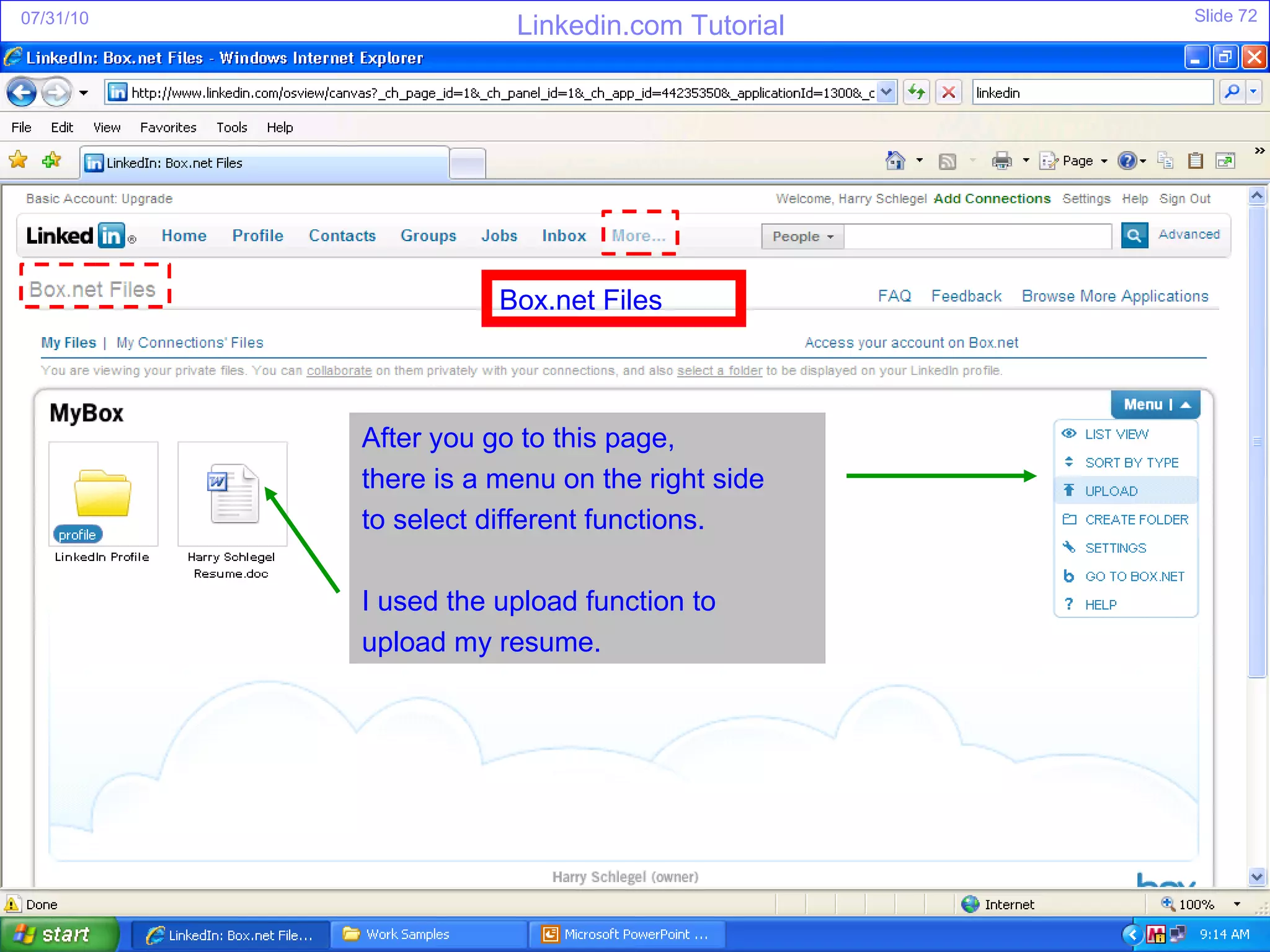Click the Home page house icon
The height and width of the screenshot is (952, 1270).
[x=895, y=161]
